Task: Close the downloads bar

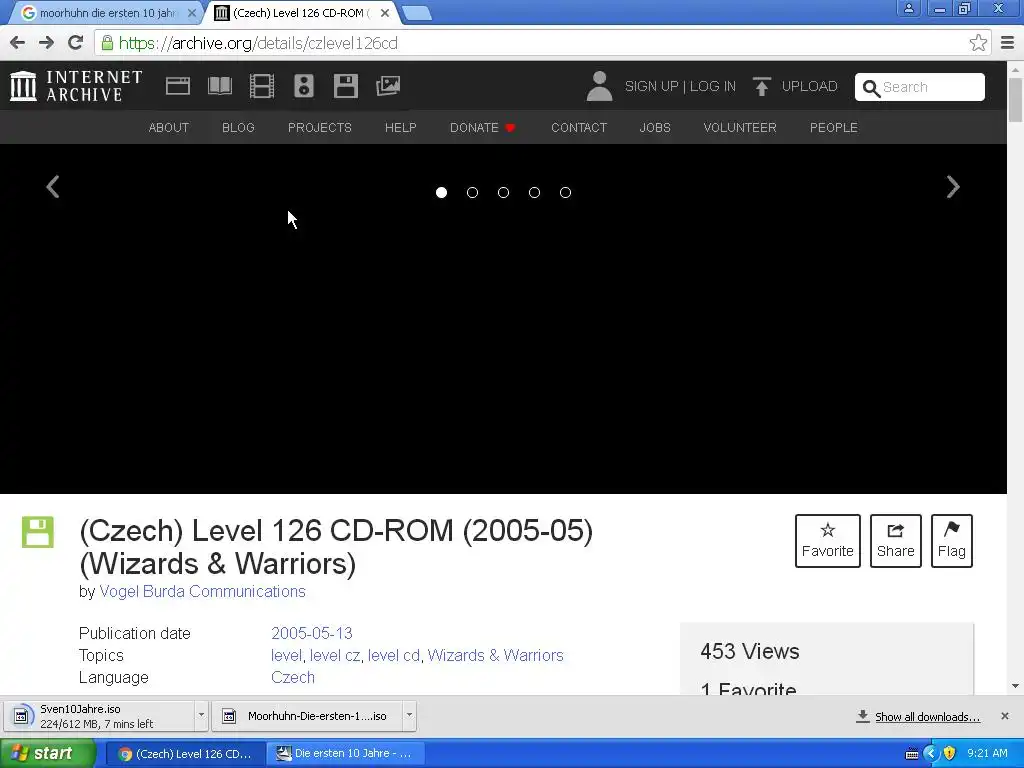Action: [x=1004, y=716]
